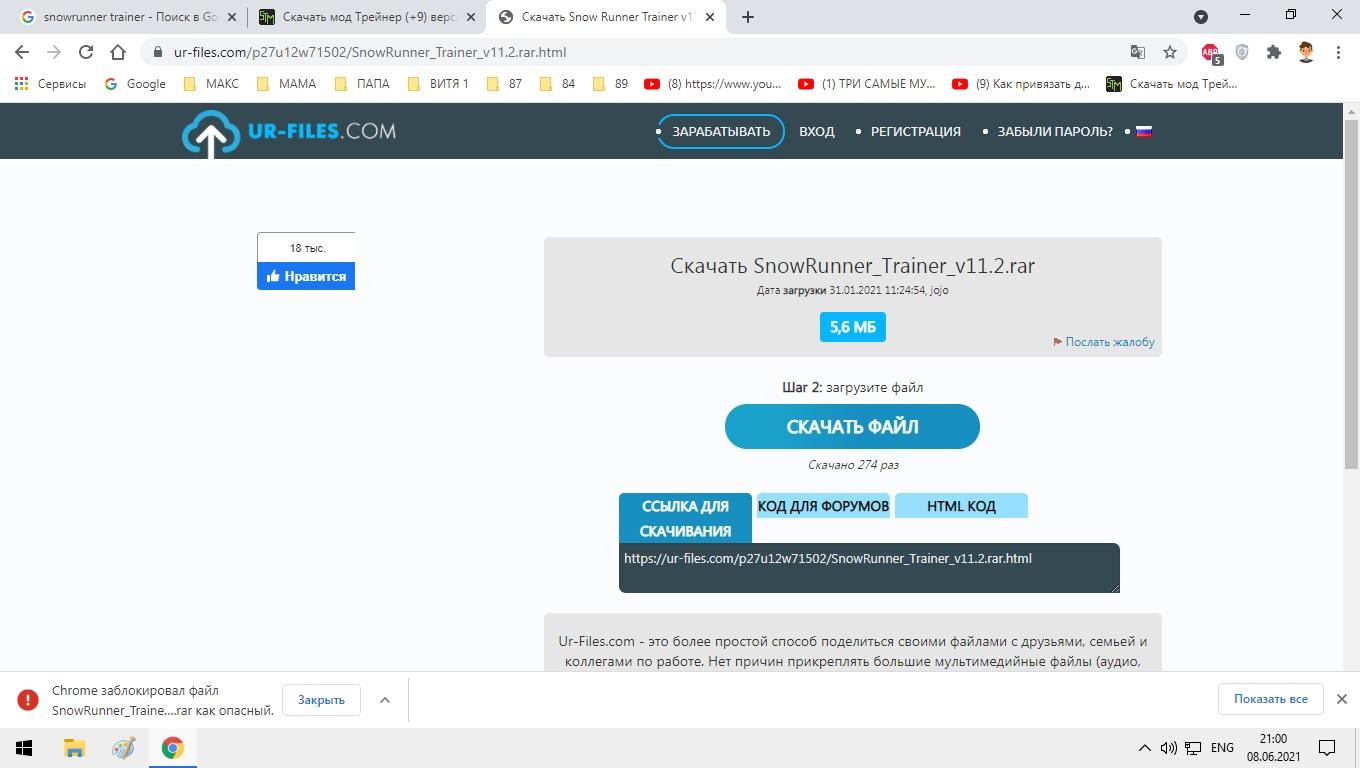Image resolution: width=1360 pixels, height=768 pixels.
Task: Open the Google bookmark
Action: [135, 84]
